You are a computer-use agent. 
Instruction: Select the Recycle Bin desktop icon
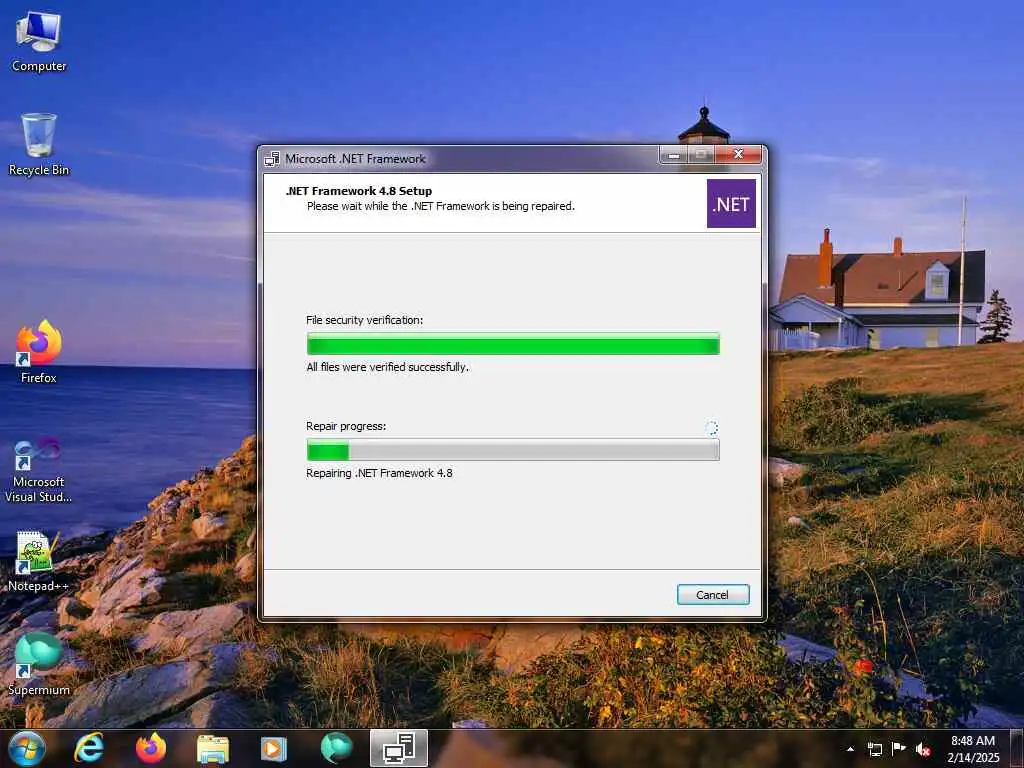pos(39,145)
